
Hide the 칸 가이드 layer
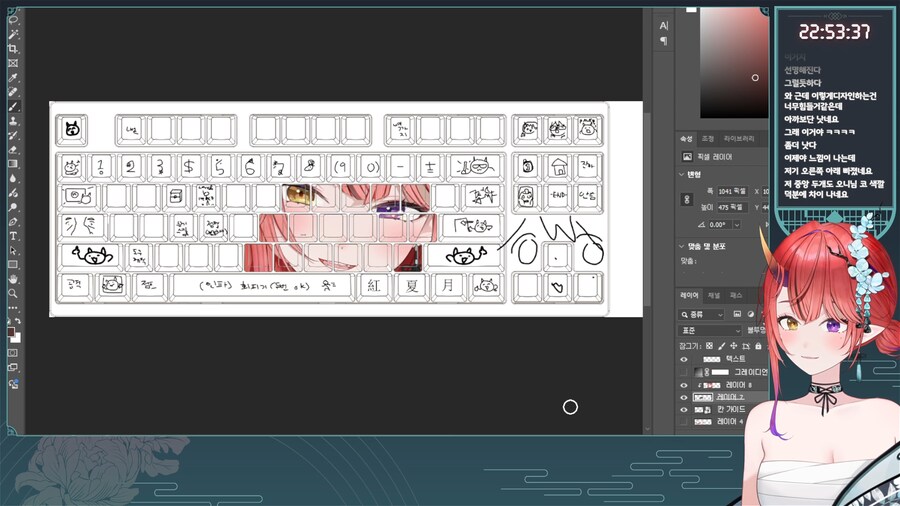684,409
